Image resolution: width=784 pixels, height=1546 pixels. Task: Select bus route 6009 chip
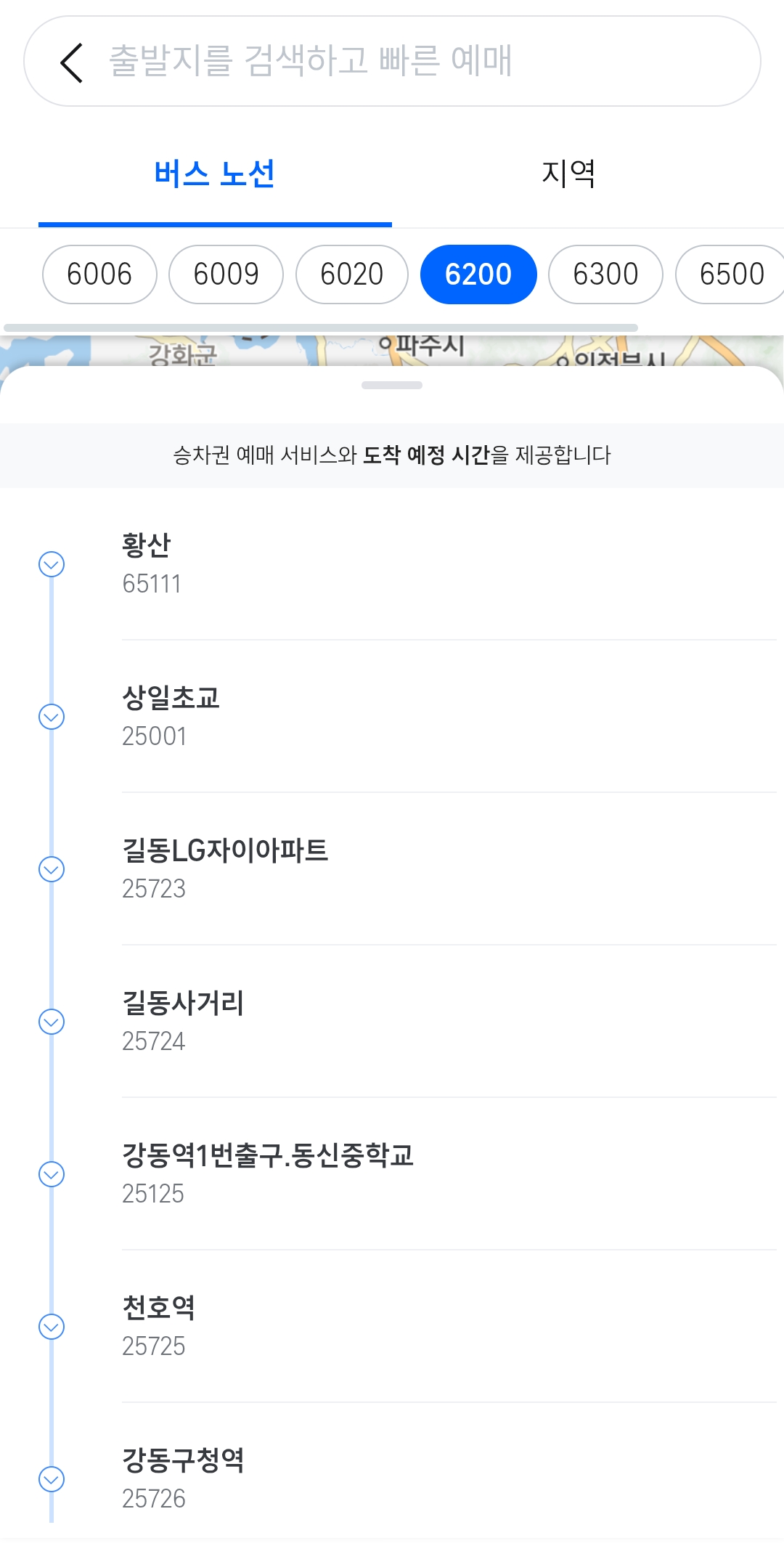226,274
